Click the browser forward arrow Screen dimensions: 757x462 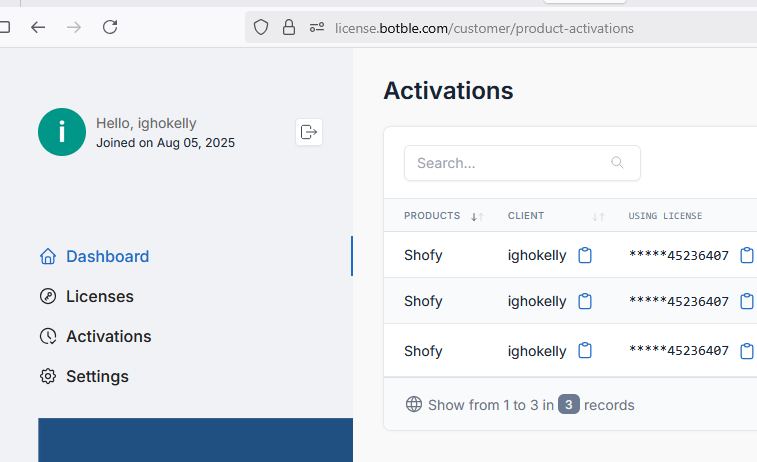point(73,27)
